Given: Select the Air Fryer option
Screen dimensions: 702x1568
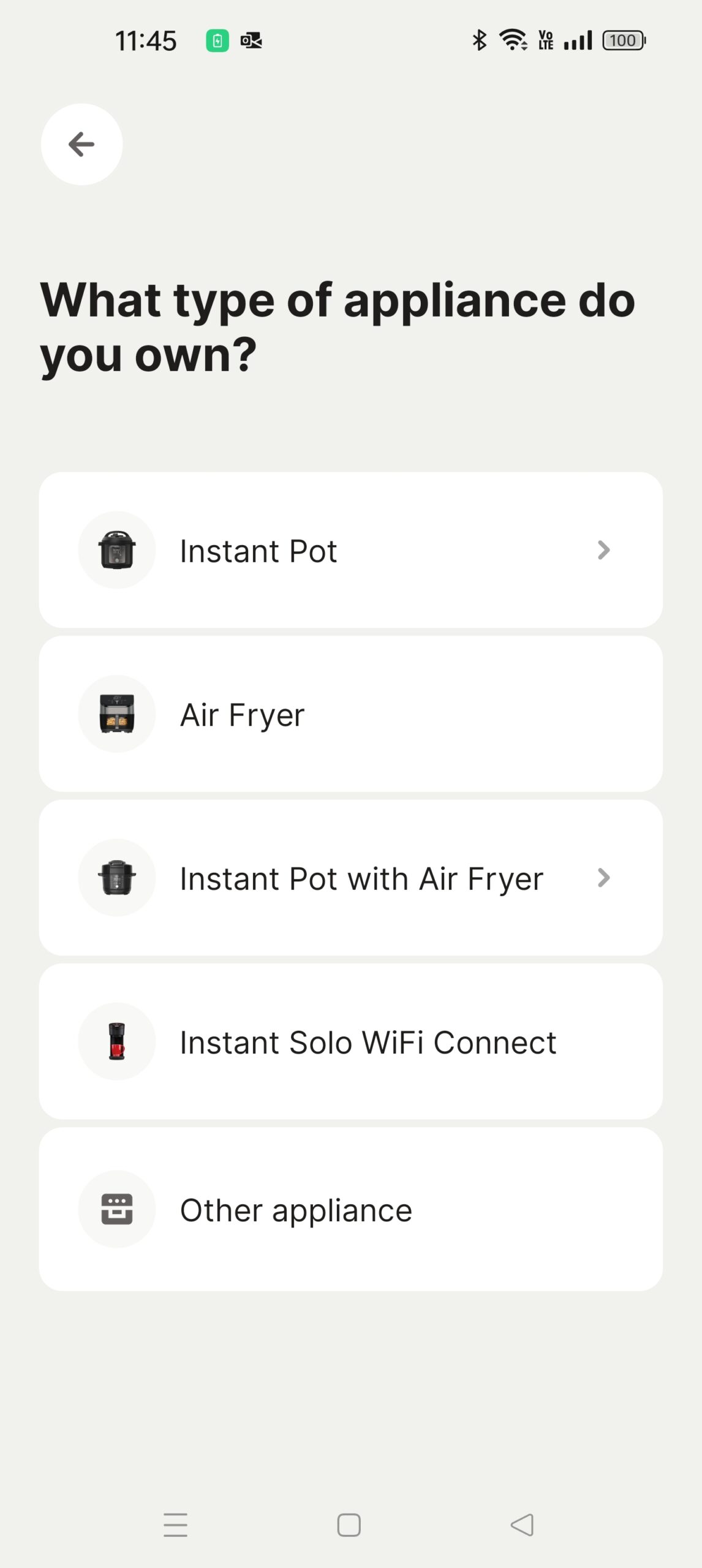Looking at the screenshot, I should tap(350, 714).
